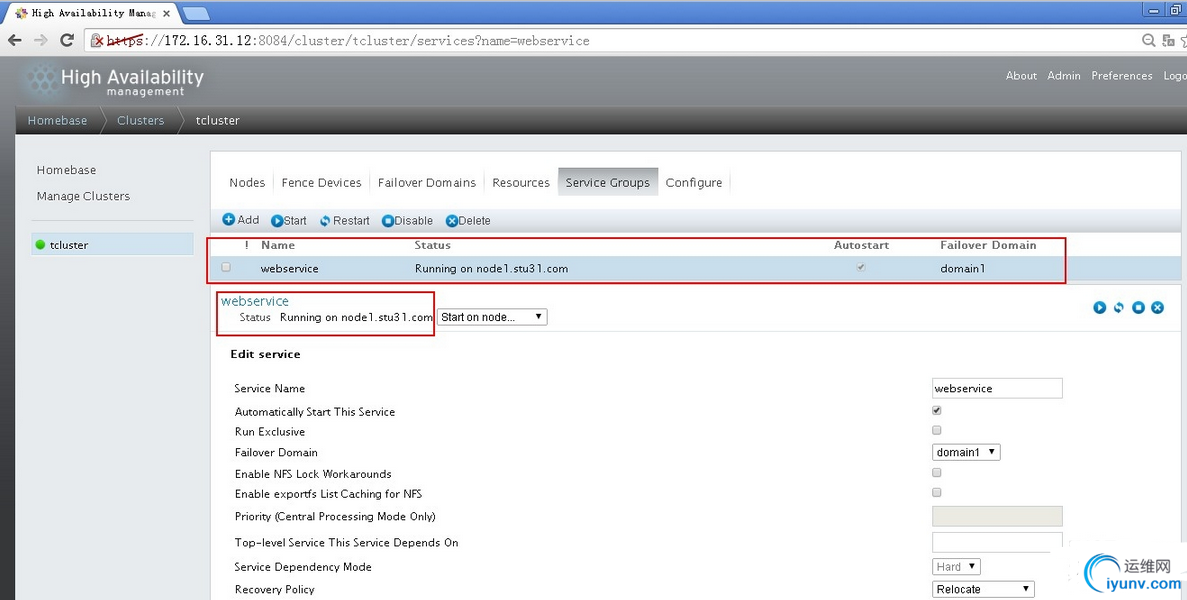The width and height of the screenshot is (1187, 600).
Task: Open the Service Dependency Mode Hard dropdown
Action: (956, 567)
